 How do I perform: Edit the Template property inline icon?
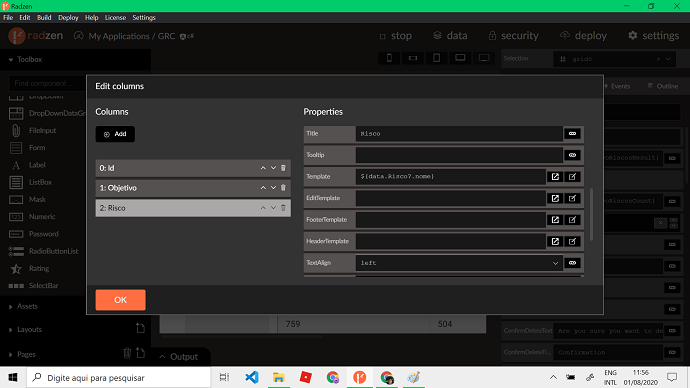573,177
